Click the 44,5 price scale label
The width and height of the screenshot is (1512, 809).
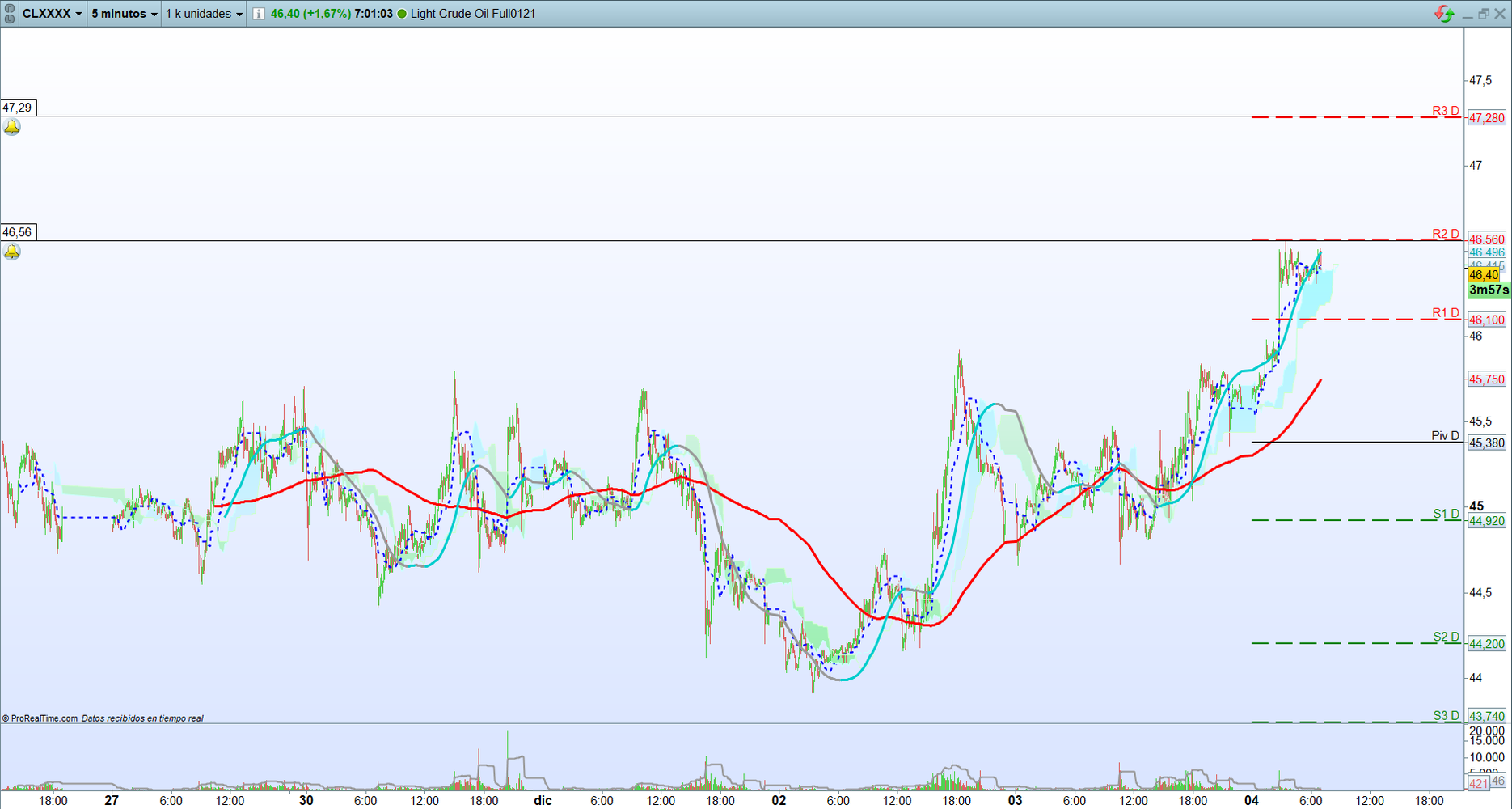[1480, 593]
